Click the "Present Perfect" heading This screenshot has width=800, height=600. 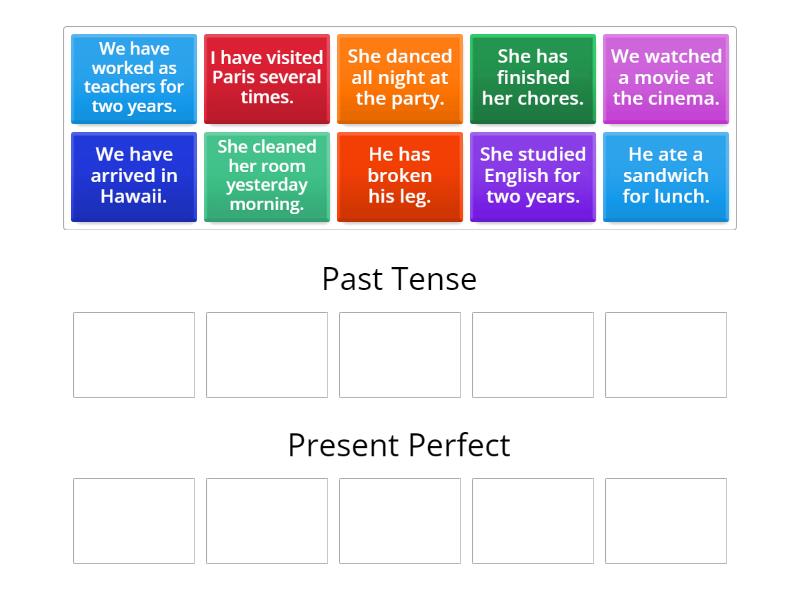tap(399, 445)
